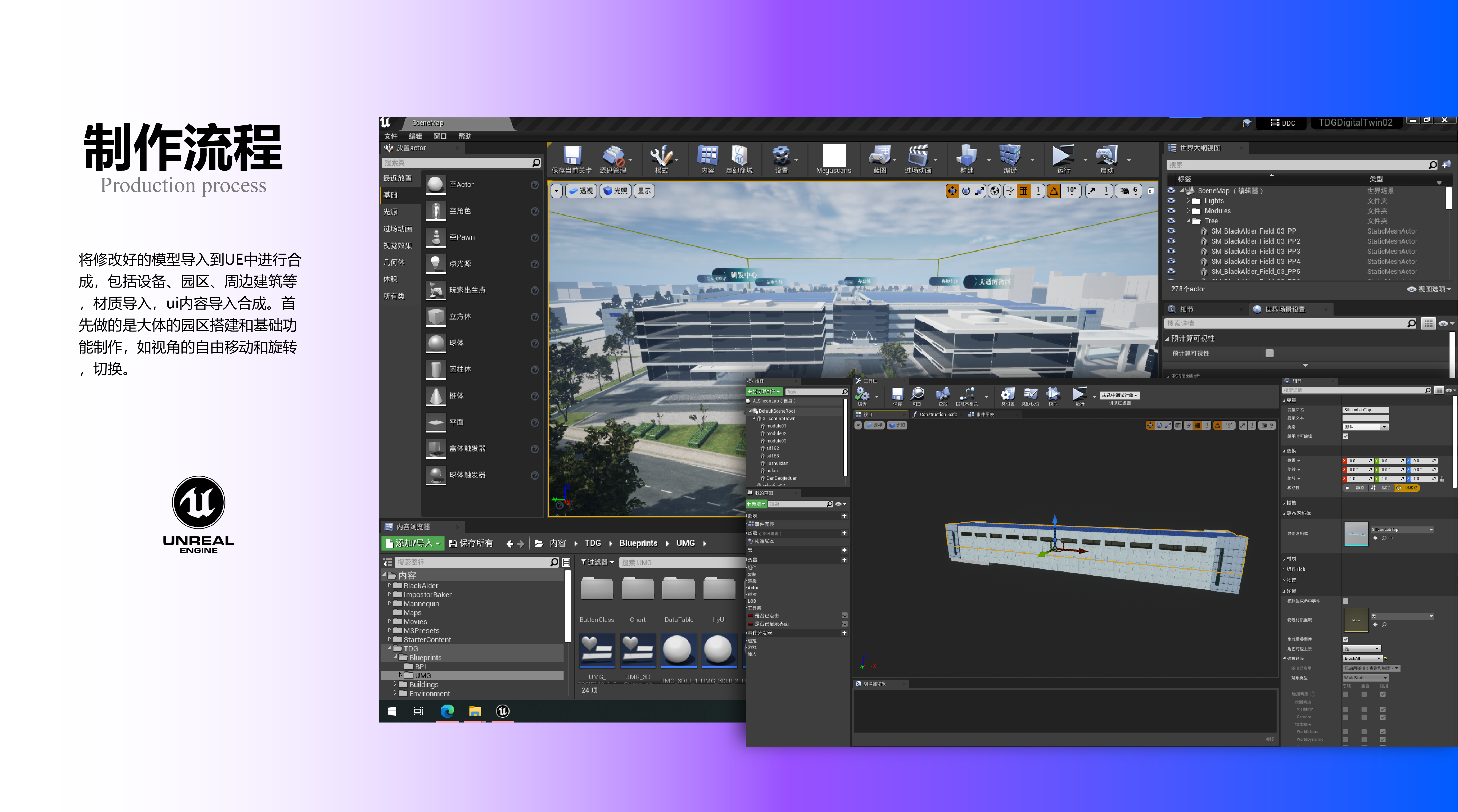Toggle the 预计算可视性 checkbox in details
The width and height of the screenshot is (1458, 812).
1270,353
